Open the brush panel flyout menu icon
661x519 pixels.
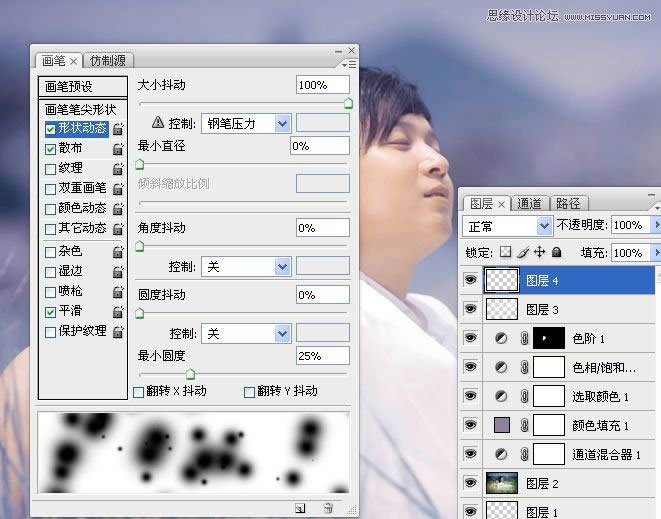tap(350, 63)
